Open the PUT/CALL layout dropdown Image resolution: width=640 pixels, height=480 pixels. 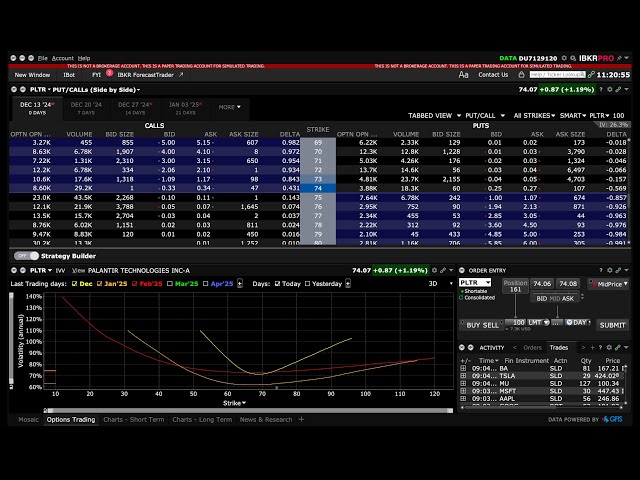pyautogui.click(x=485, y=116)
